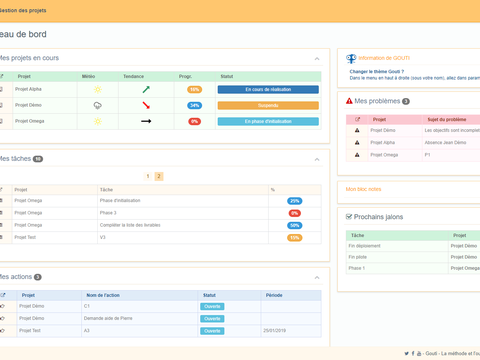Click the 34% progress badge of Projet Démo
This screenshot has width=480, height=360.
(x=194, y=105)
